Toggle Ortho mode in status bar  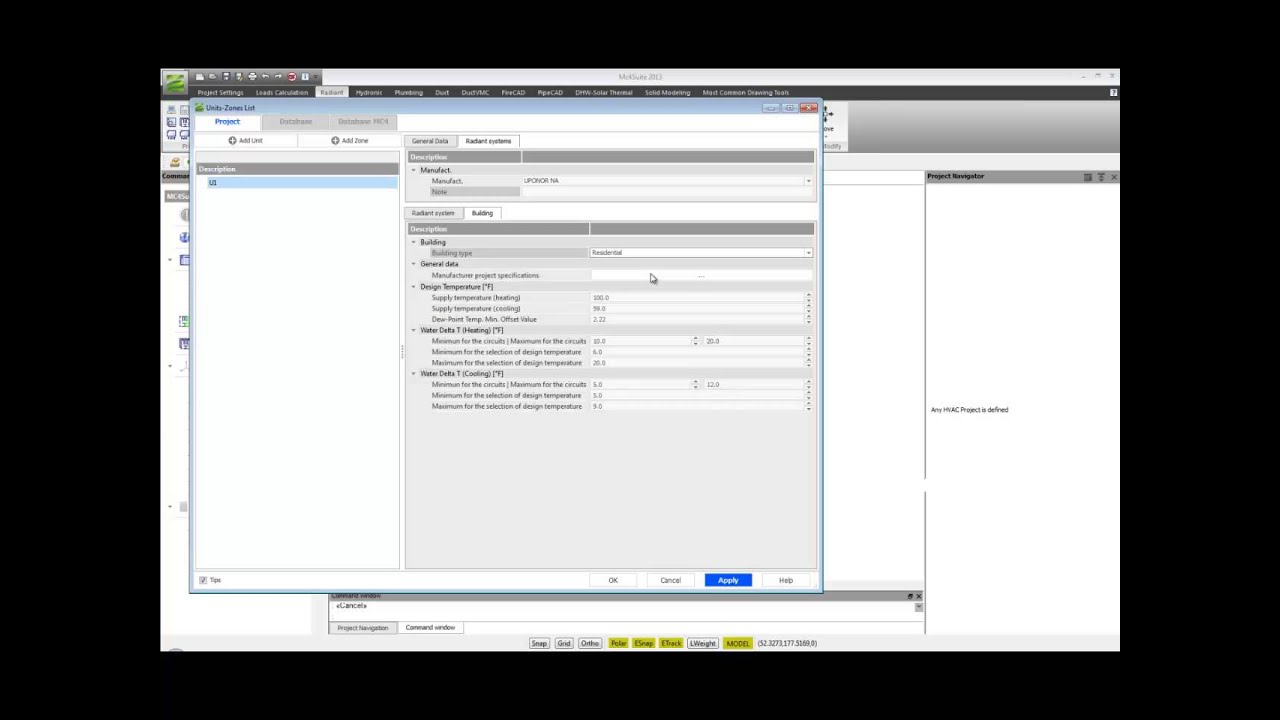pyautogui.click(x=590, y=643)
